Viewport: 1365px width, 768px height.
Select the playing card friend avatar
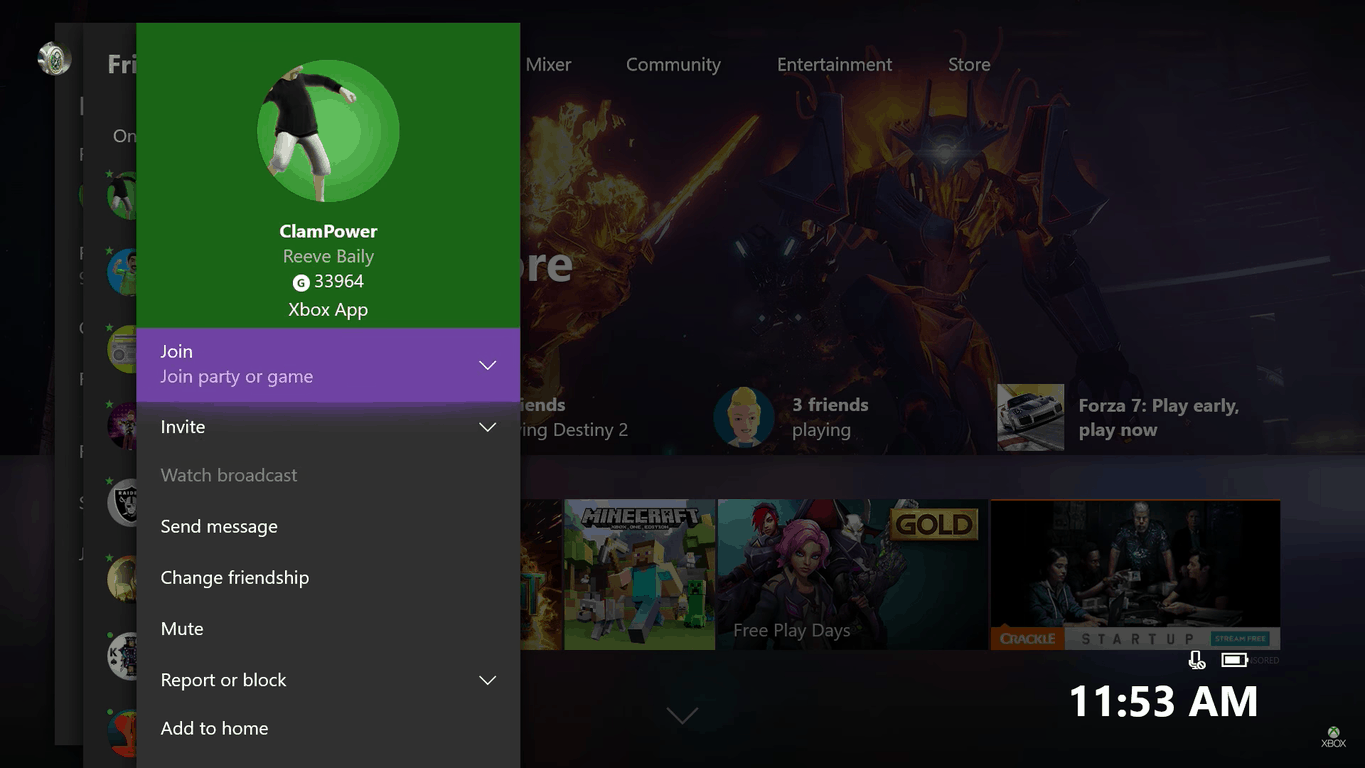coord(122,656)
